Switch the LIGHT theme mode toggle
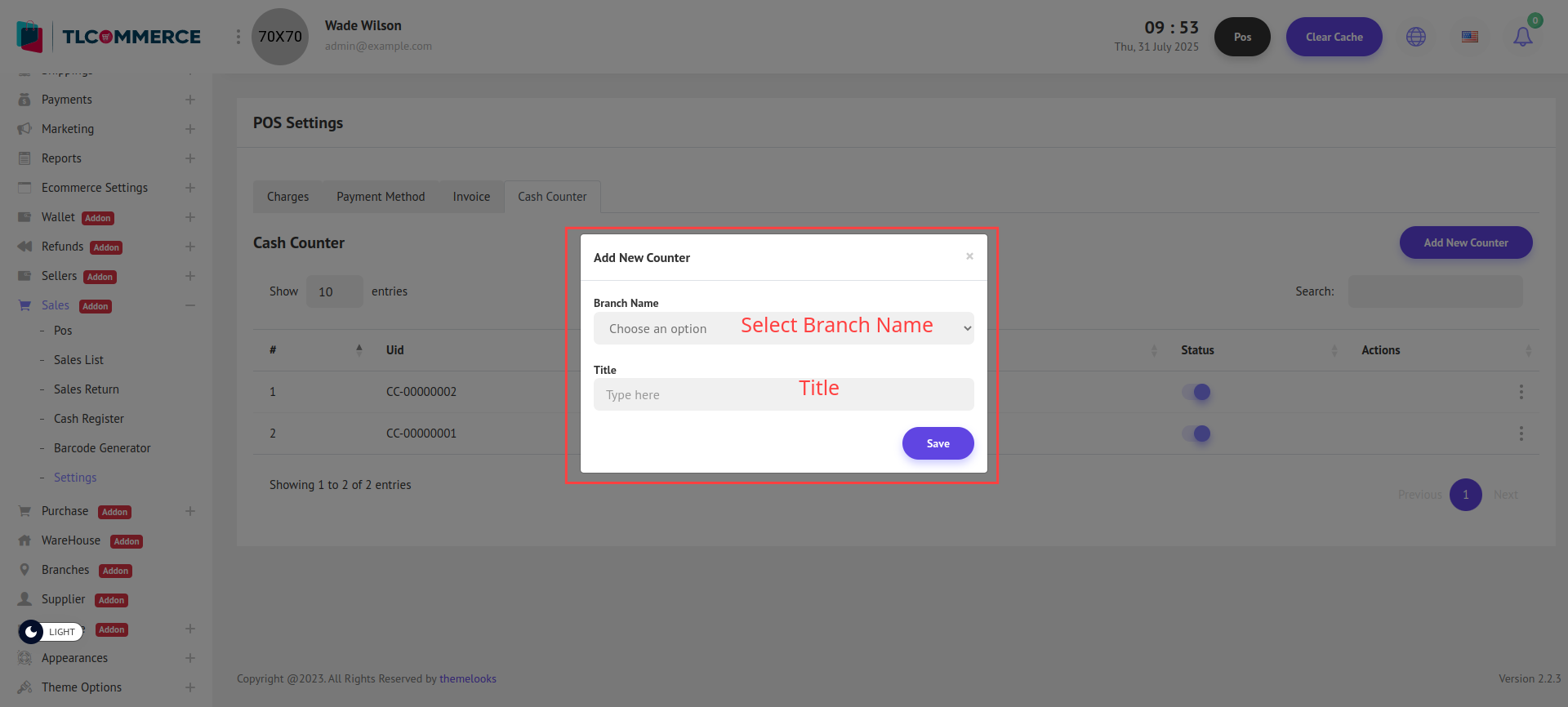Image resolution: width=1568 pixels, height=707 pixels. (51, 632)
